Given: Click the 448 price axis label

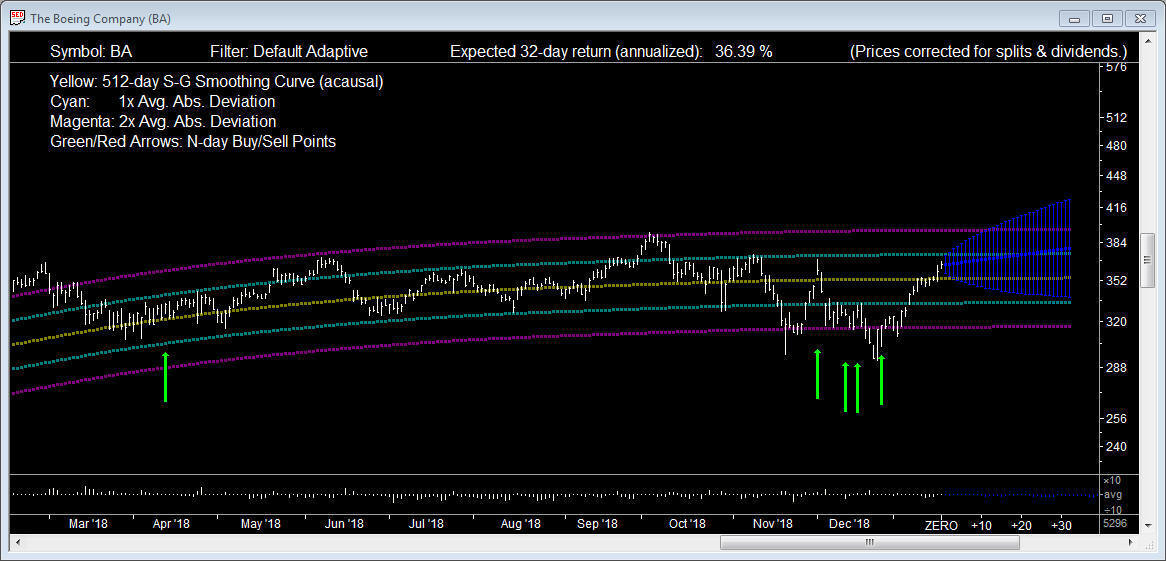Looking at the screenshot, I should click(1117, 176).
